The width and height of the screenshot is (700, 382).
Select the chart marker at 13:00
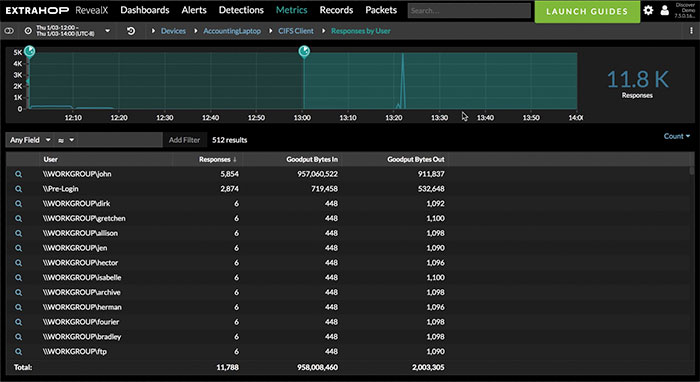304,51
